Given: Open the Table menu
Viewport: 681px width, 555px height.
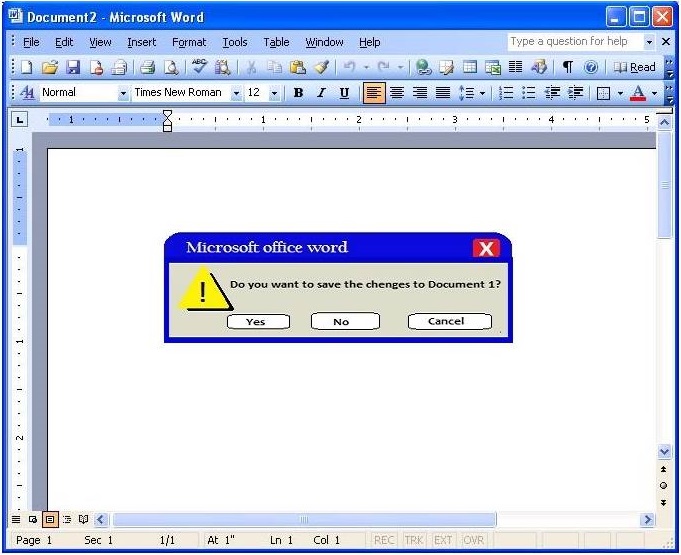Looking at the screenshot, I should pyautogui.click(x=276, y=42).
